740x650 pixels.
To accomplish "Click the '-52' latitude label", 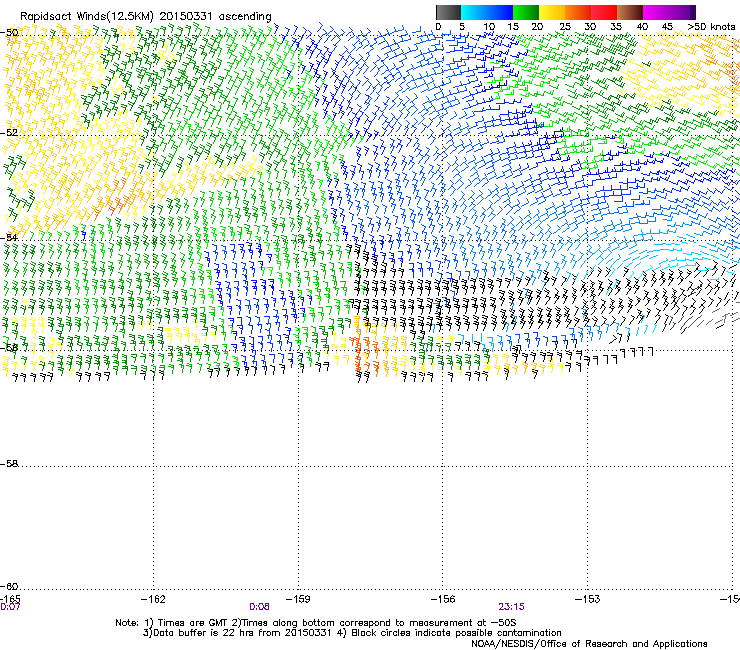I will (x=9, y=133).
